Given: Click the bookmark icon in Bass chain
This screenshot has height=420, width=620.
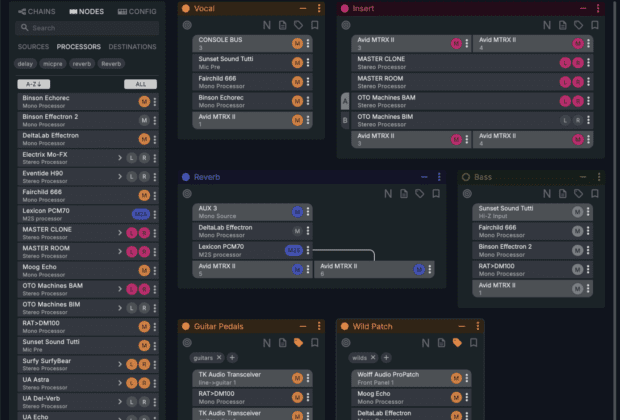Looking at the screenshot, I should (595, 194).
